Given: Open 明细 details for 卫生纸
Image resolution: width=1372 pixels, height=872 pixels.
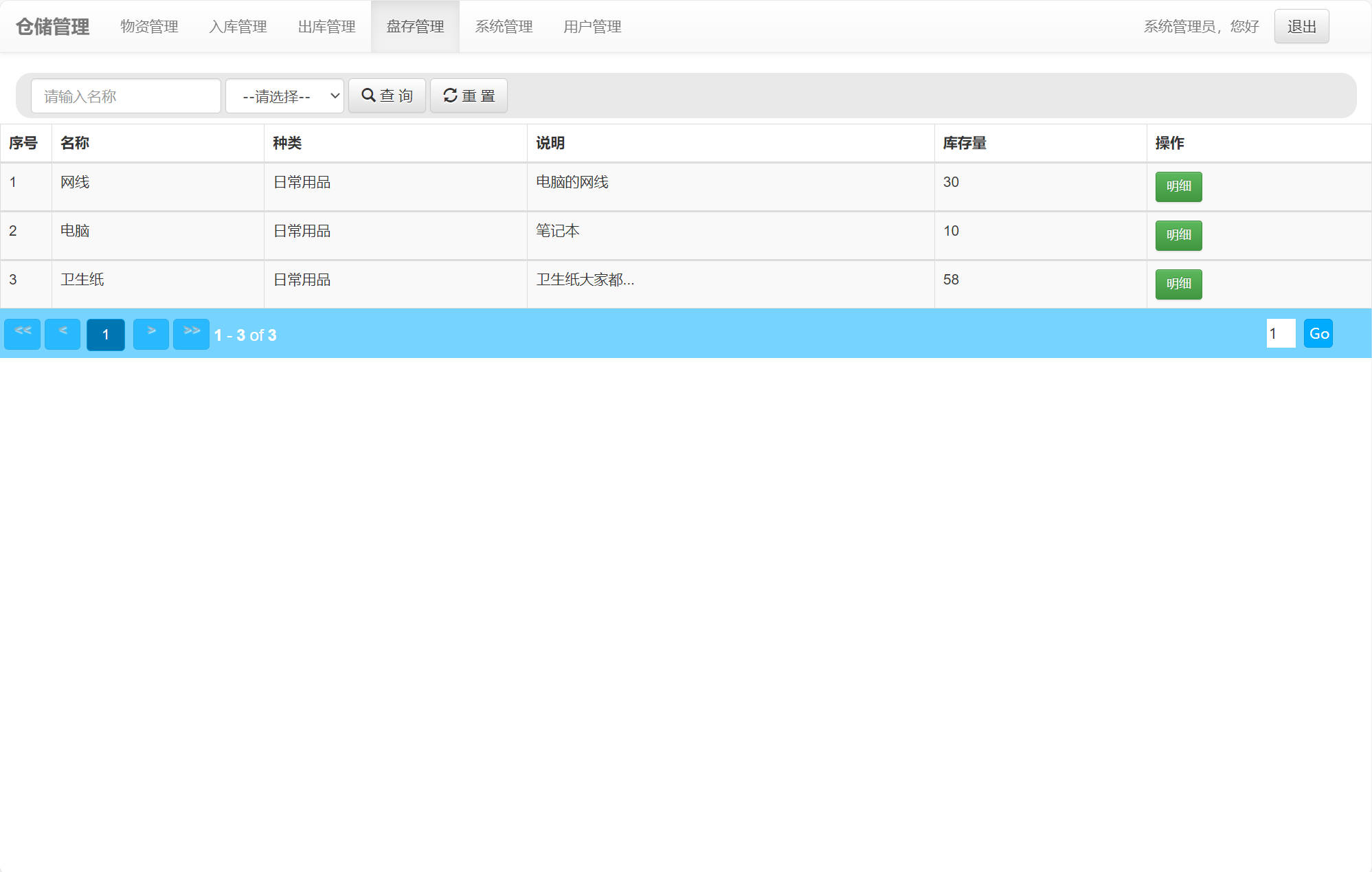Looking at the screenshot, I should (x=1178, y=284).
